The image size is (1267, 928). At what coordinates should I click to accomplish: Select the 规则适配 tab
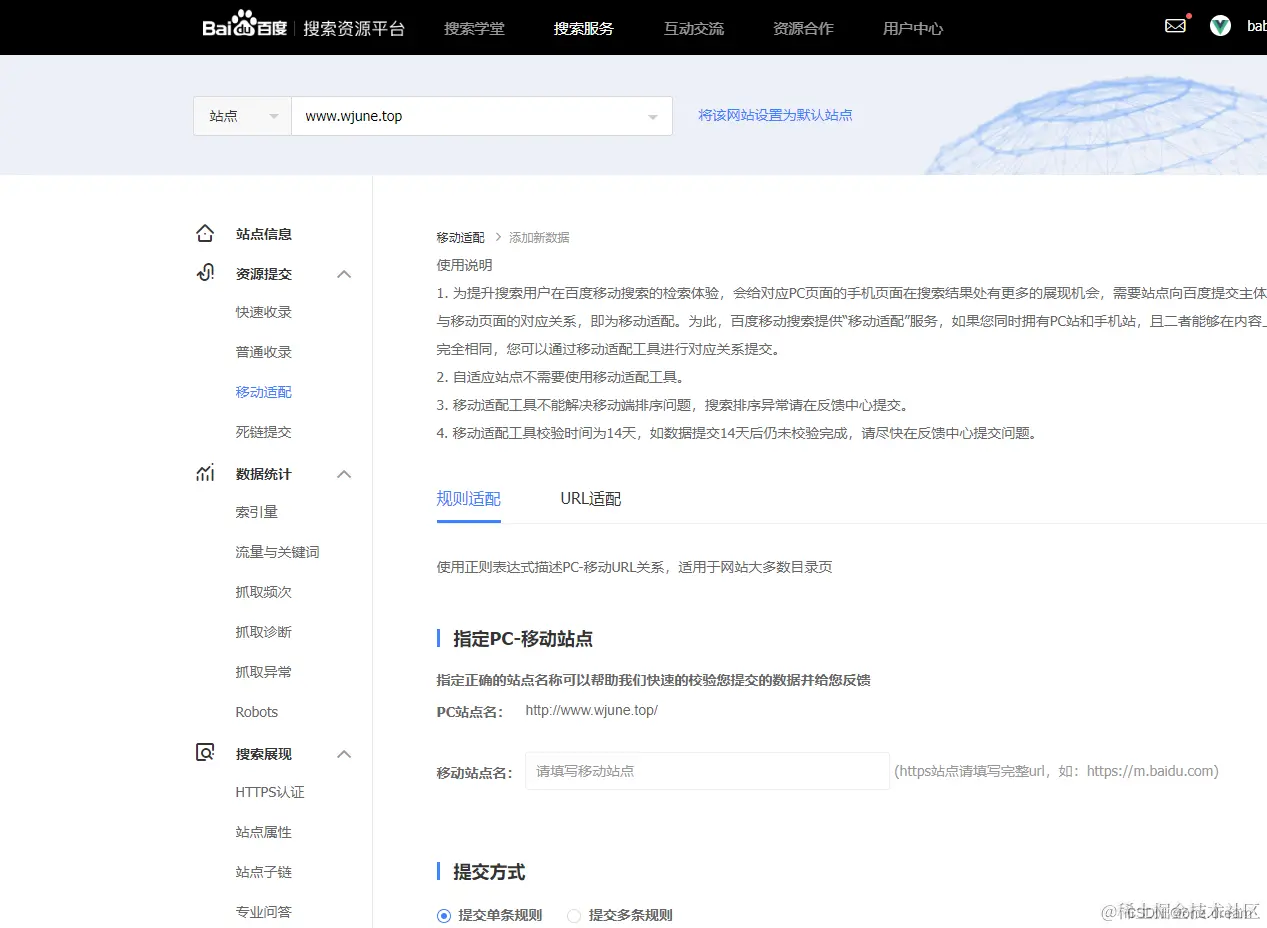click(x=468, y=498)
